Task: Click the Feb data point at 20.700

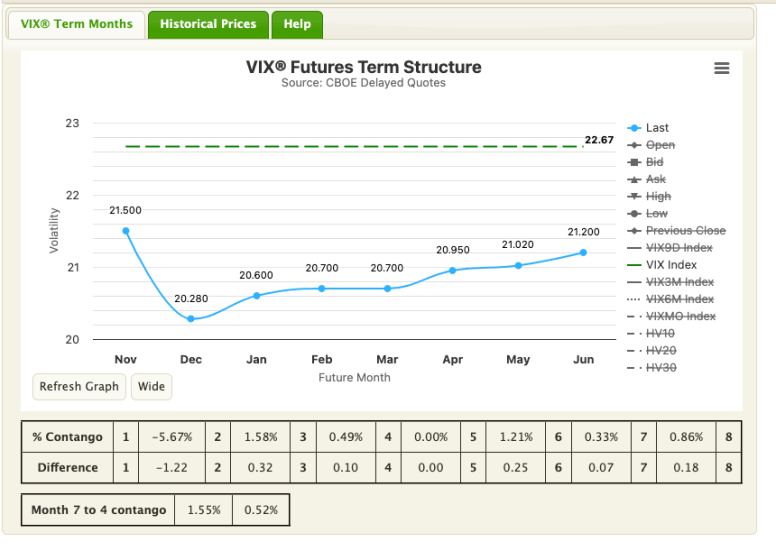Action: point(322,289)
